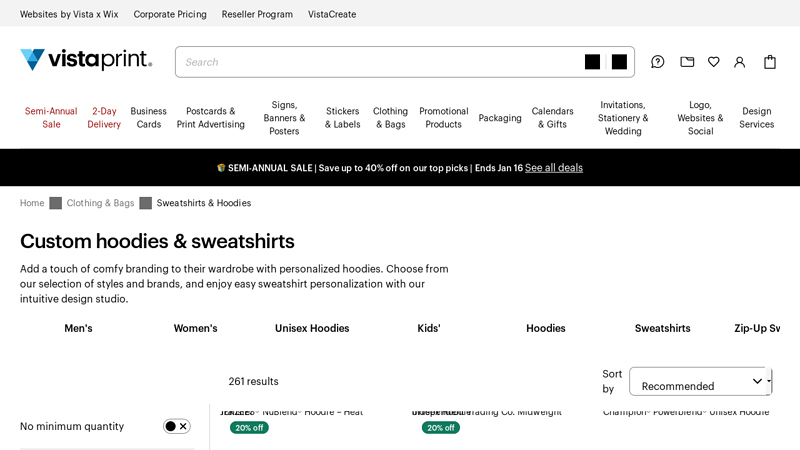Follow the See all deals link
Viewport: 800px width, 450px height.
554,168
